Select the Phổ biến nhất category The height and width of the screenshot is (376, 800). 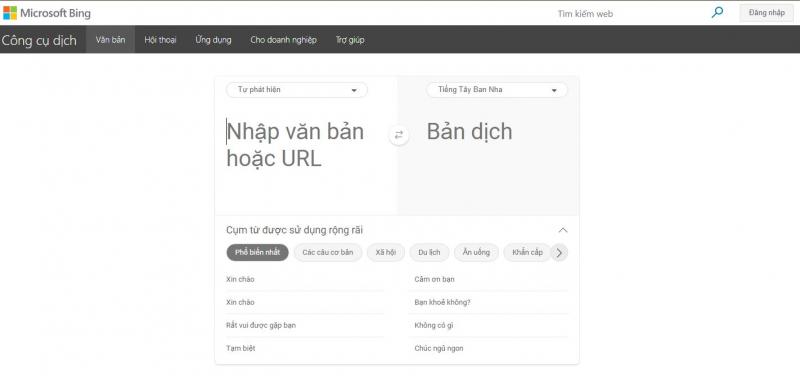pyautogui.click(x=258, y=253)
